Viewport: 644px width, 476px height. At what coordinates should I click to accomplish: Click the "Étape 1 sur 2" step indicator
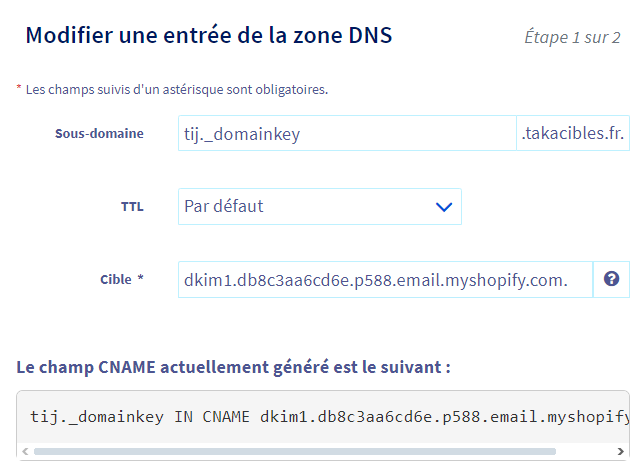572,38
